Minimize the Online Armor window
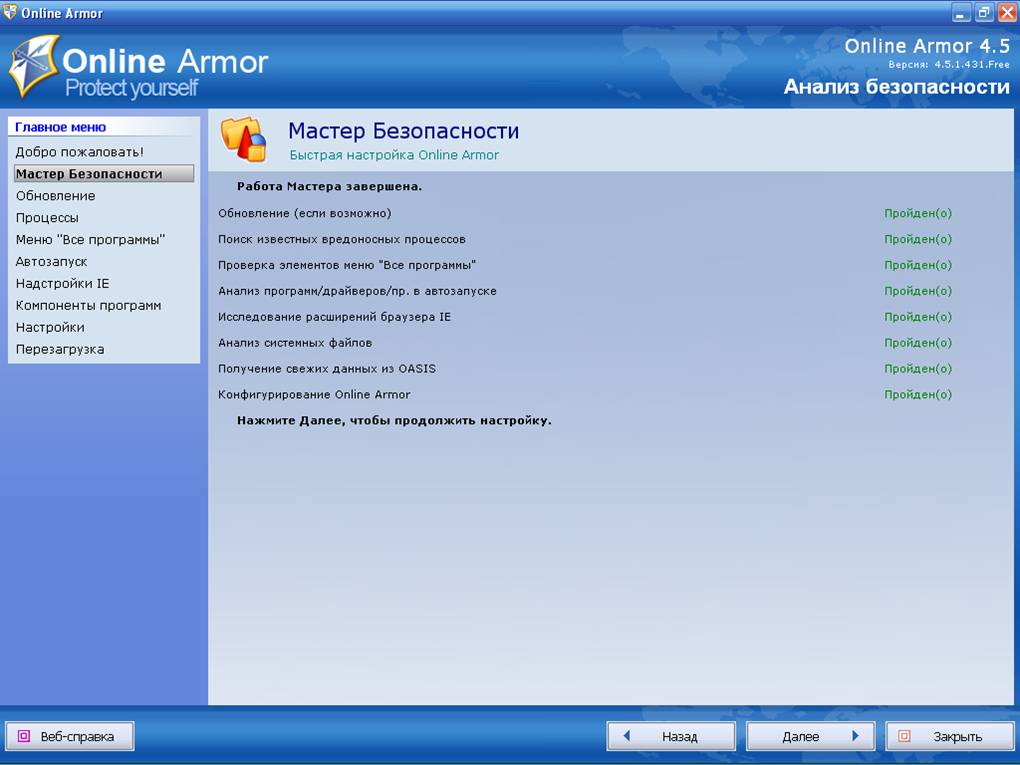 tap(961, 13)
